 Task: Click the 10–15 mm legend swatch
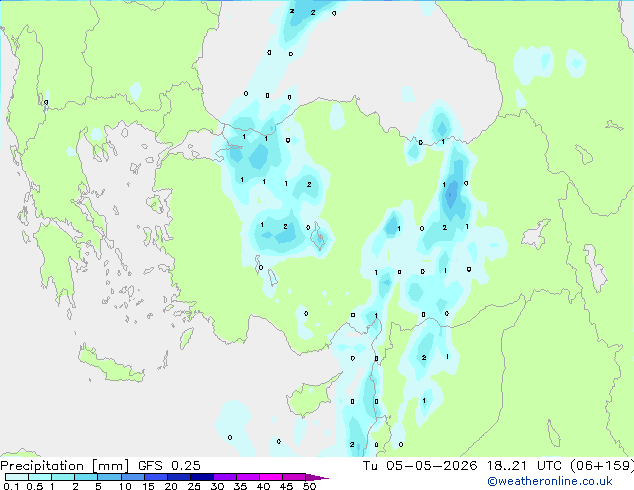click(132, 477)
